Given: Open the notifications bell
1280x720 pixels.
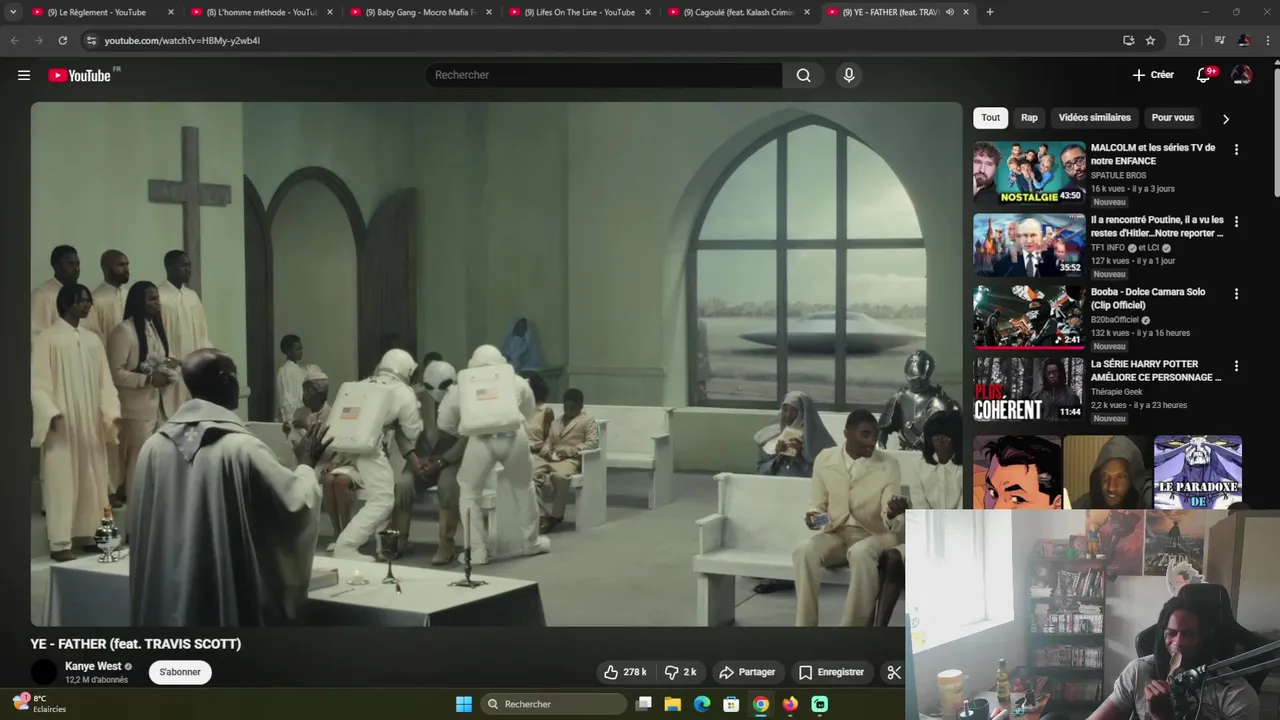Looking at the screenshot, I should click(1204, 75).
